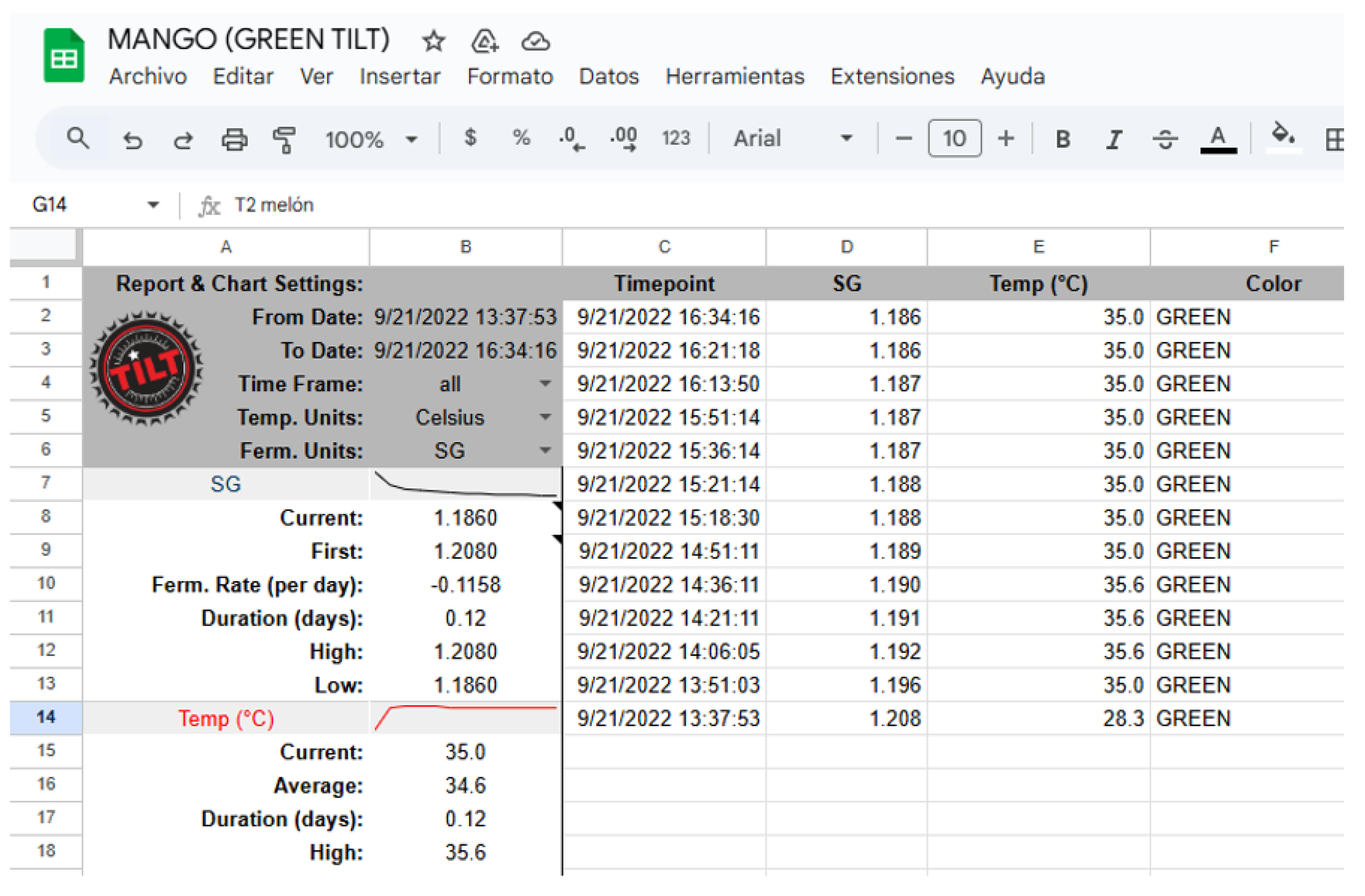Apply strikethrough formatting
Viewport: 1365px width, 896px height.
point(1165,138)
